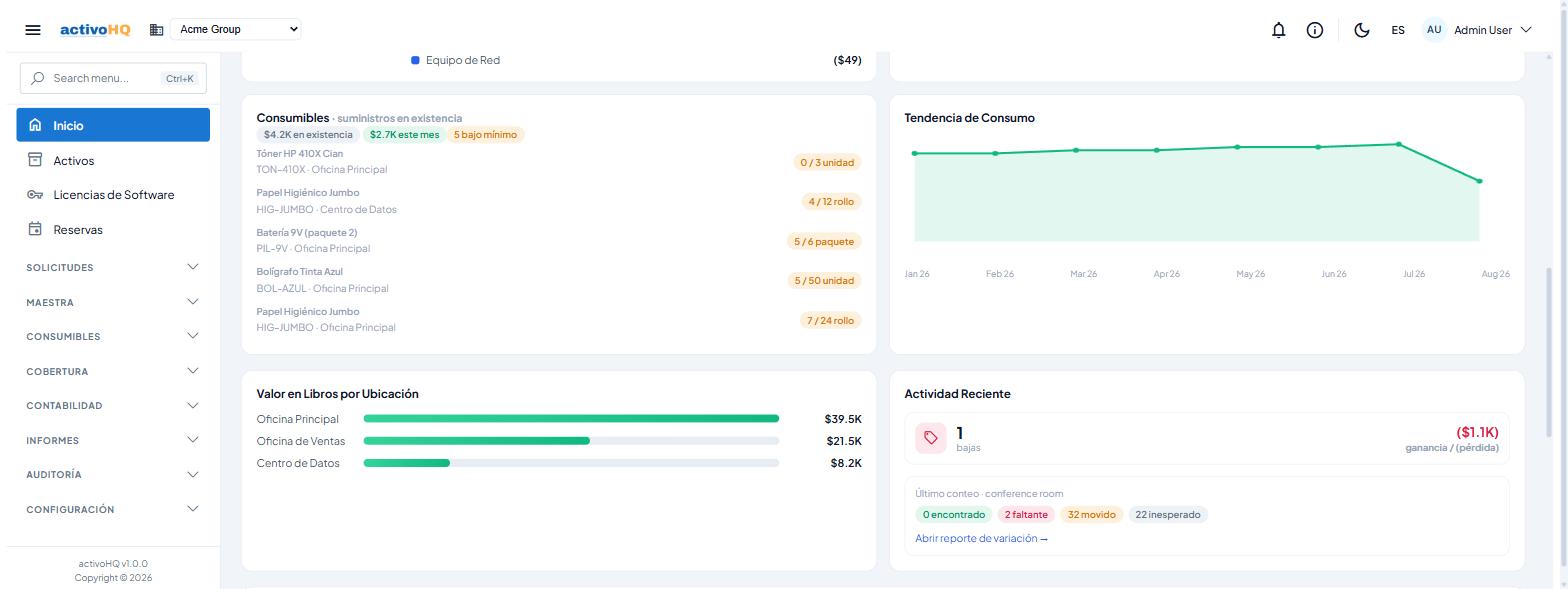Click the Oficina de Ventas value bar
Image resolution: width=1568 pixels, height=589 pixels.
(x=571, y=441)
